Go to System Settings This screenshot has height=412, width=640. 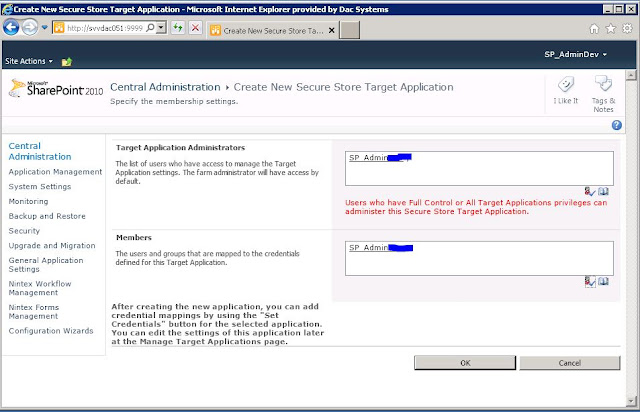pos(40,187)
